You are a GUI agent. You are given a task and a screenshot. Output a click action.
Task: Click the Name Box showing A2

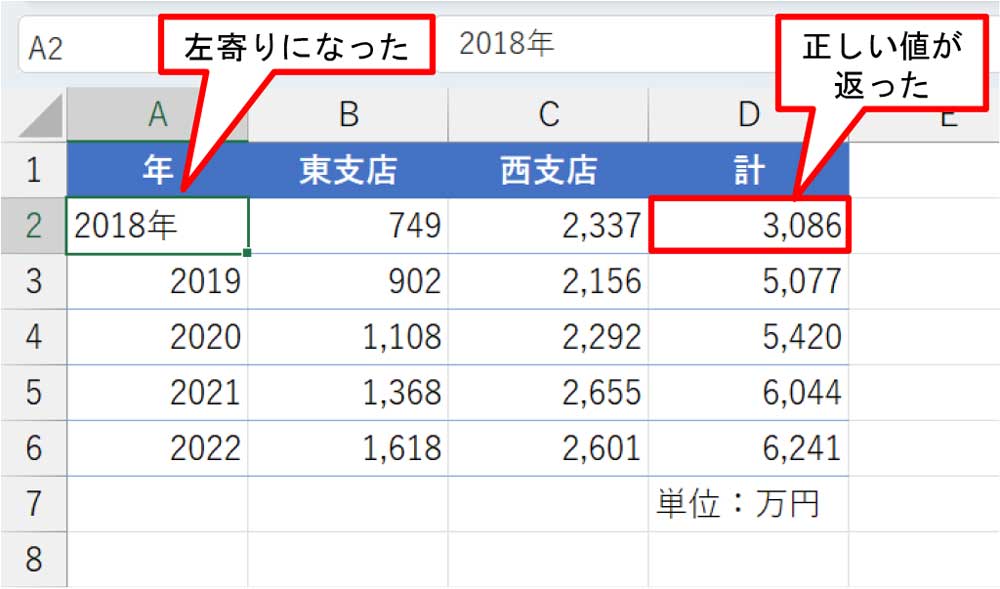(80, 47)
